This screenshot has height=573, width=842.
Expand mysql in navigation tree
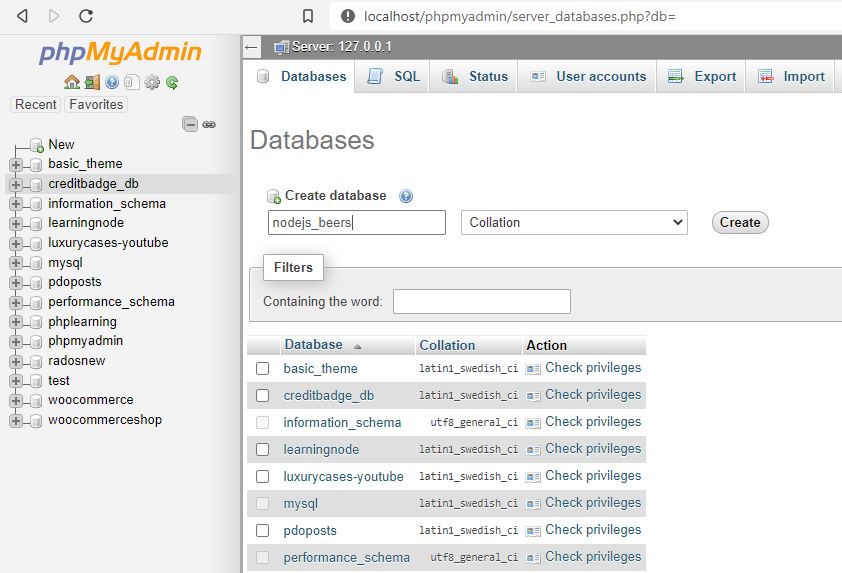[x=16, y=263]
